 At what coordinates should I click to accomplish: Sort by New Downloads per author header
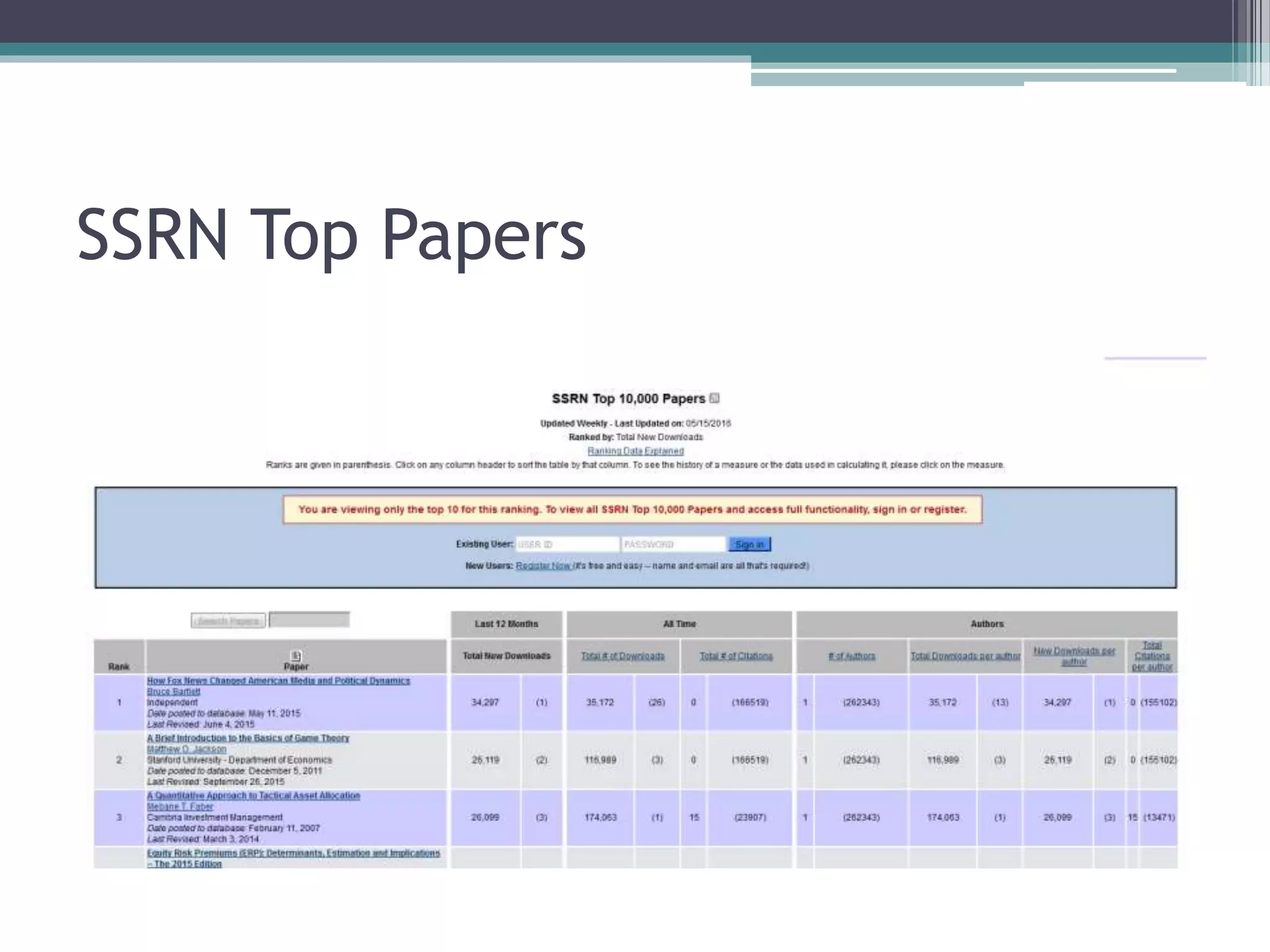tap(1074, 656)
